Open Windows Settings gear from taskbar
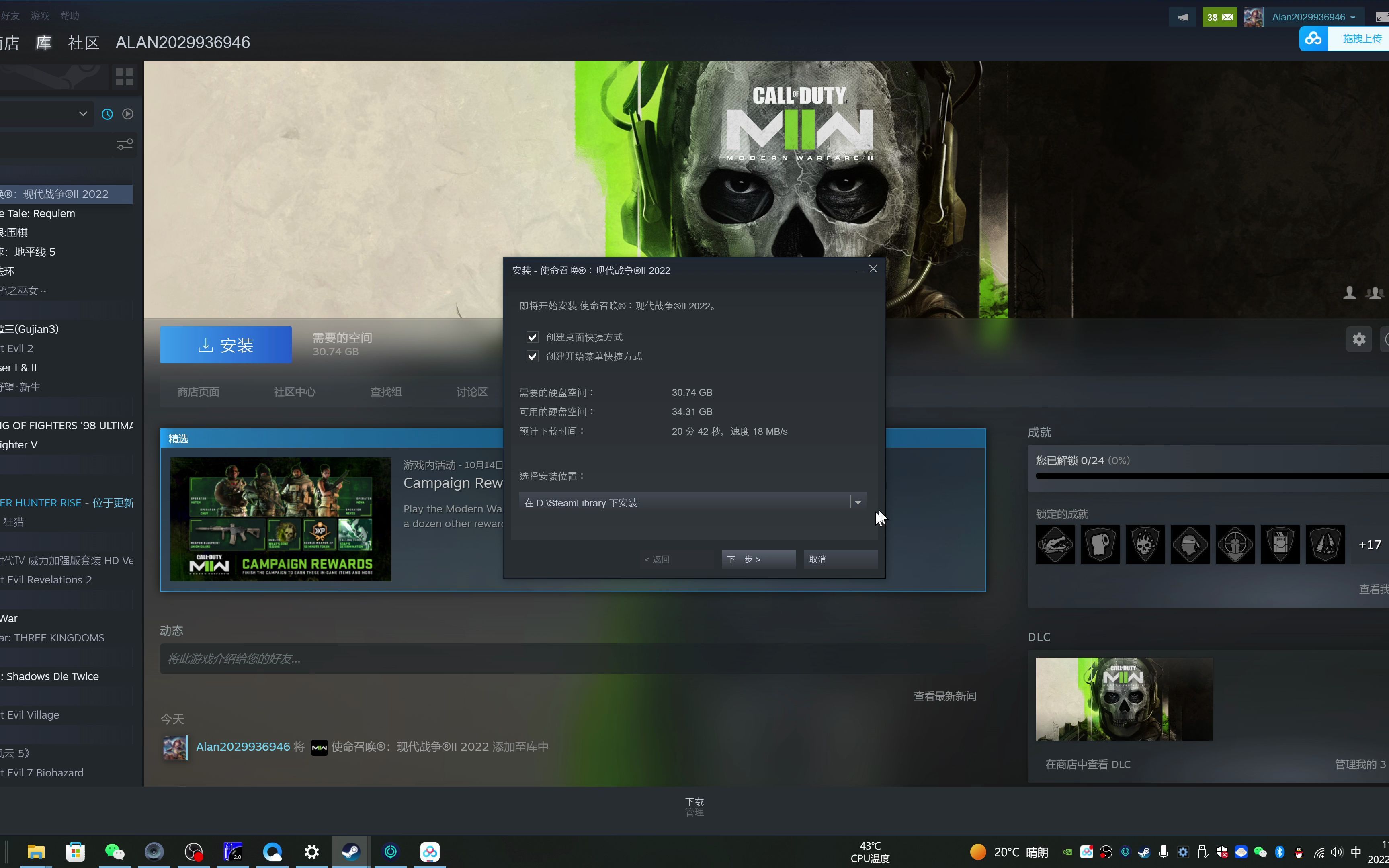 (x=311, y=852)
